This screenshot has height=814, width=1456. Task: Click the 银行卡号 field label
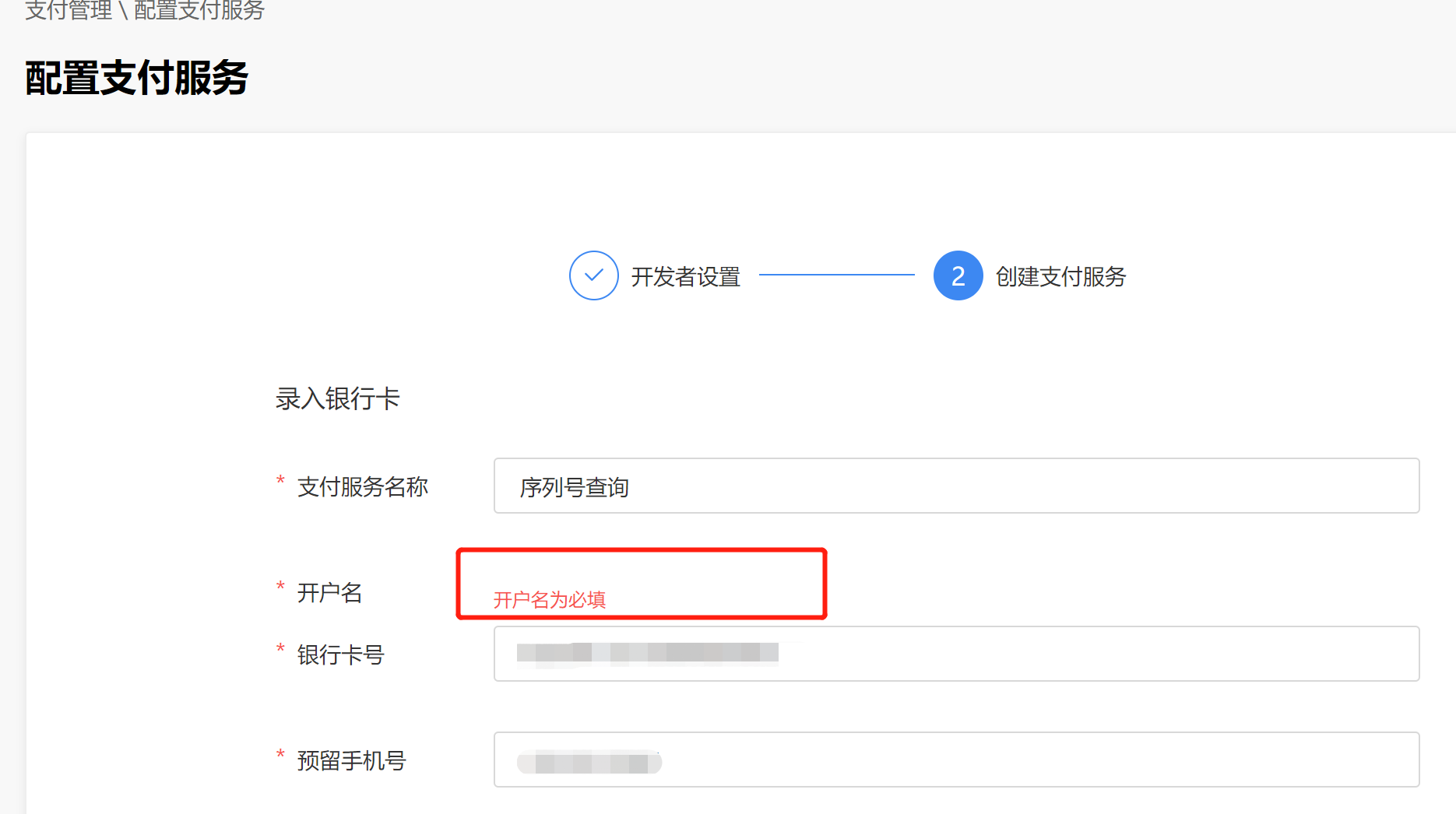click(x=340, y=654)
